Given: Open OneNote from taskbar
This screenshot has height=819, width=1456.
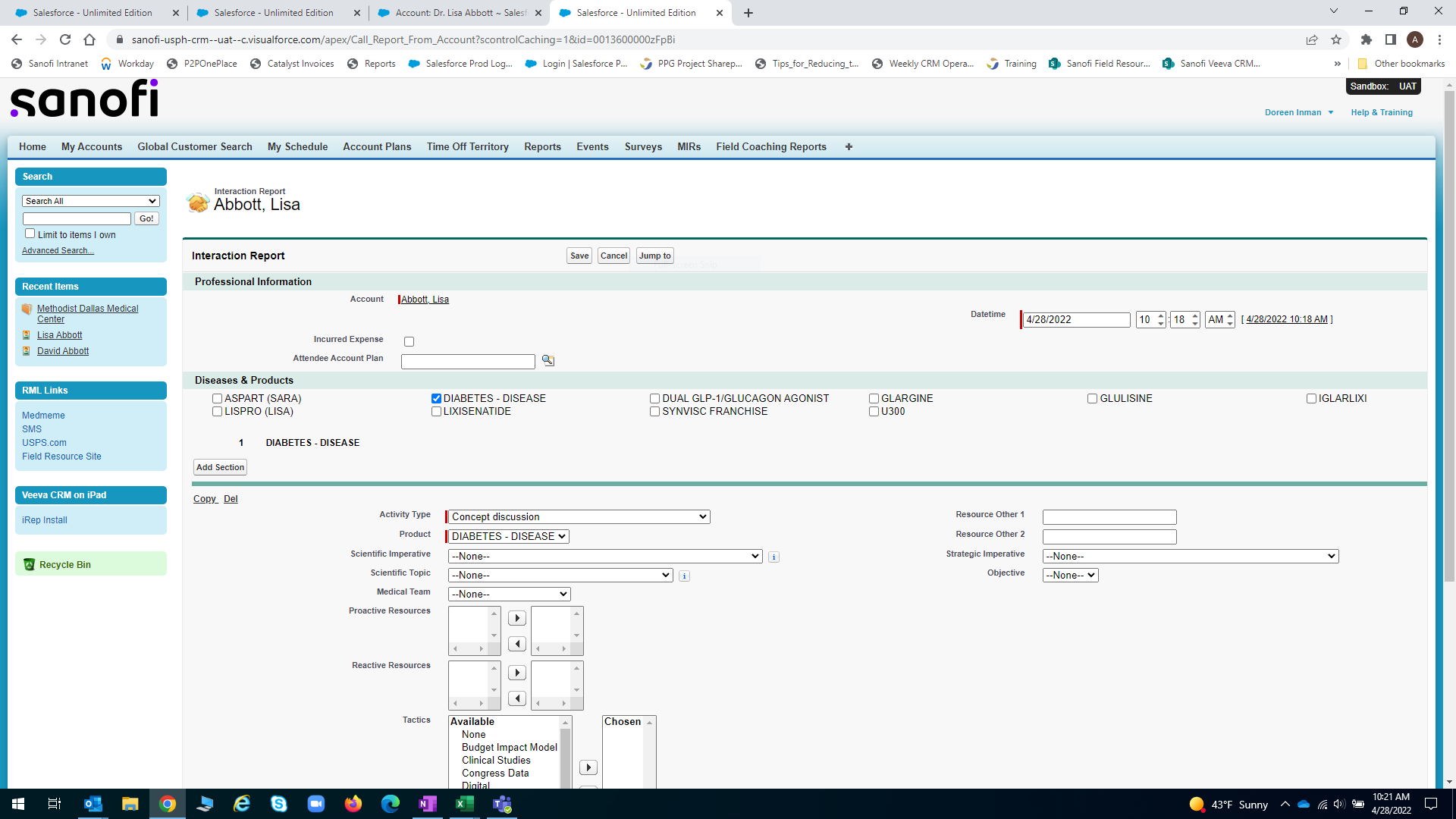Looking at the screenshot, I should pos(427,804).
